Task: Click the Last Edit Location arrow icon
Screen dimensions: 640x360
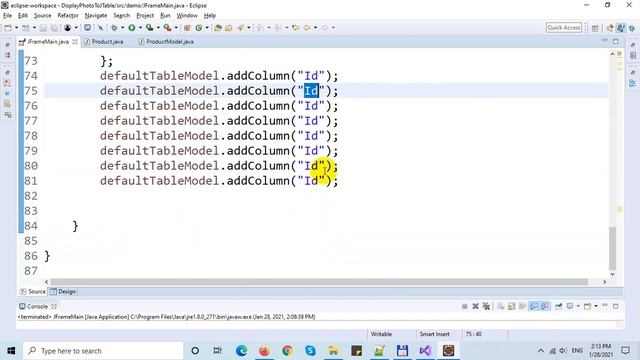Action: pyautogui.click(x=296, y=28)
